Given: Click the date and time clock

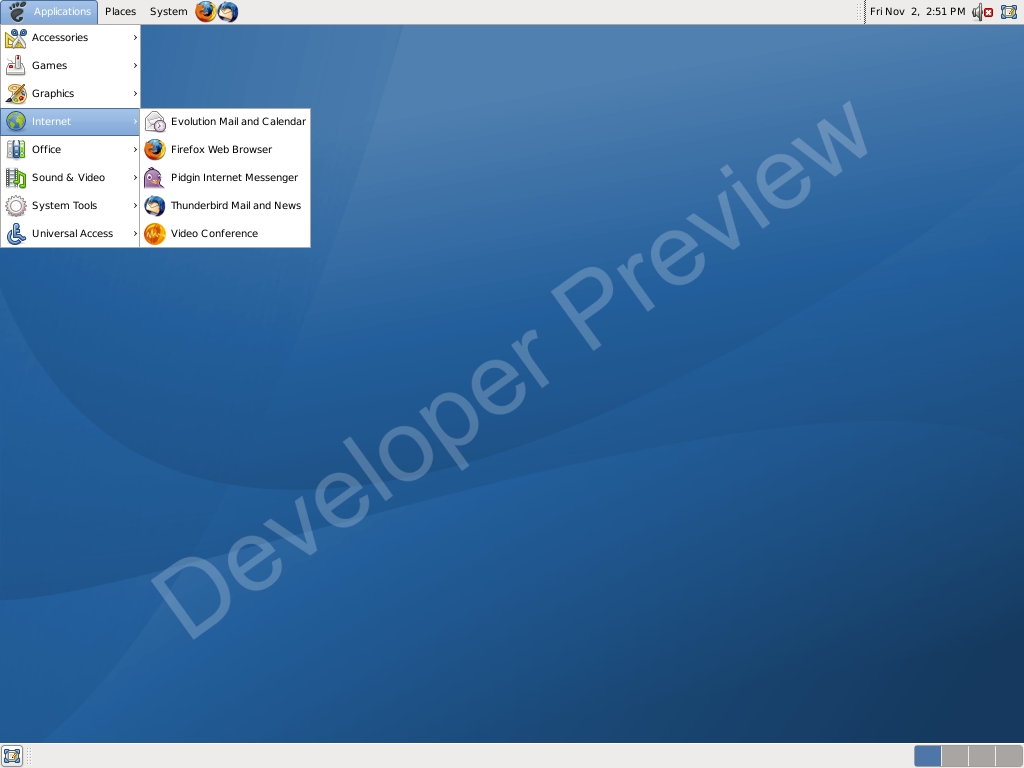Looking at the screenshot, I should point(917,12).
